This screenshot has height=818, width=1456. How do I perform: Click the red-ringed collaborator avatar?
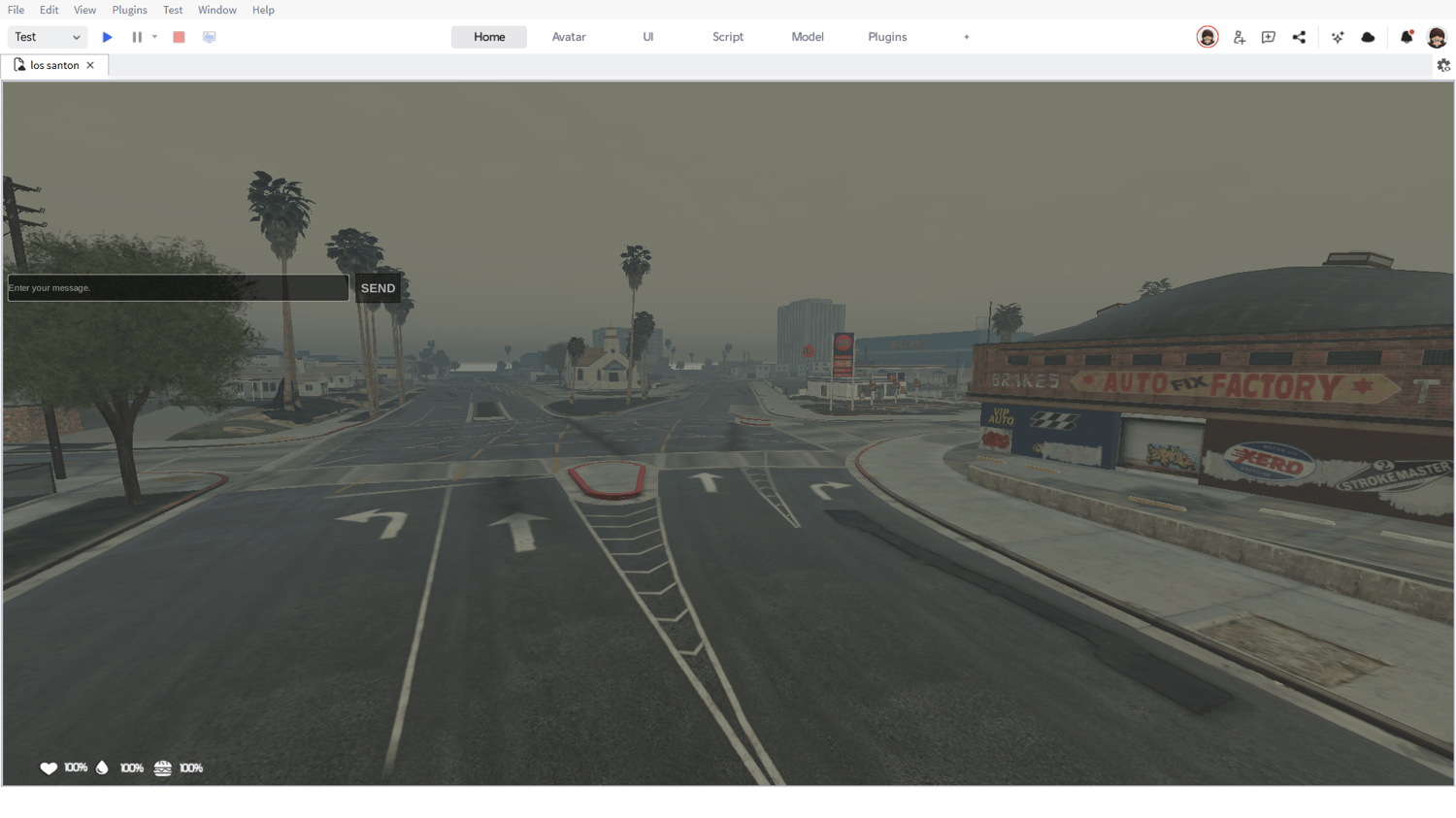1208,37
